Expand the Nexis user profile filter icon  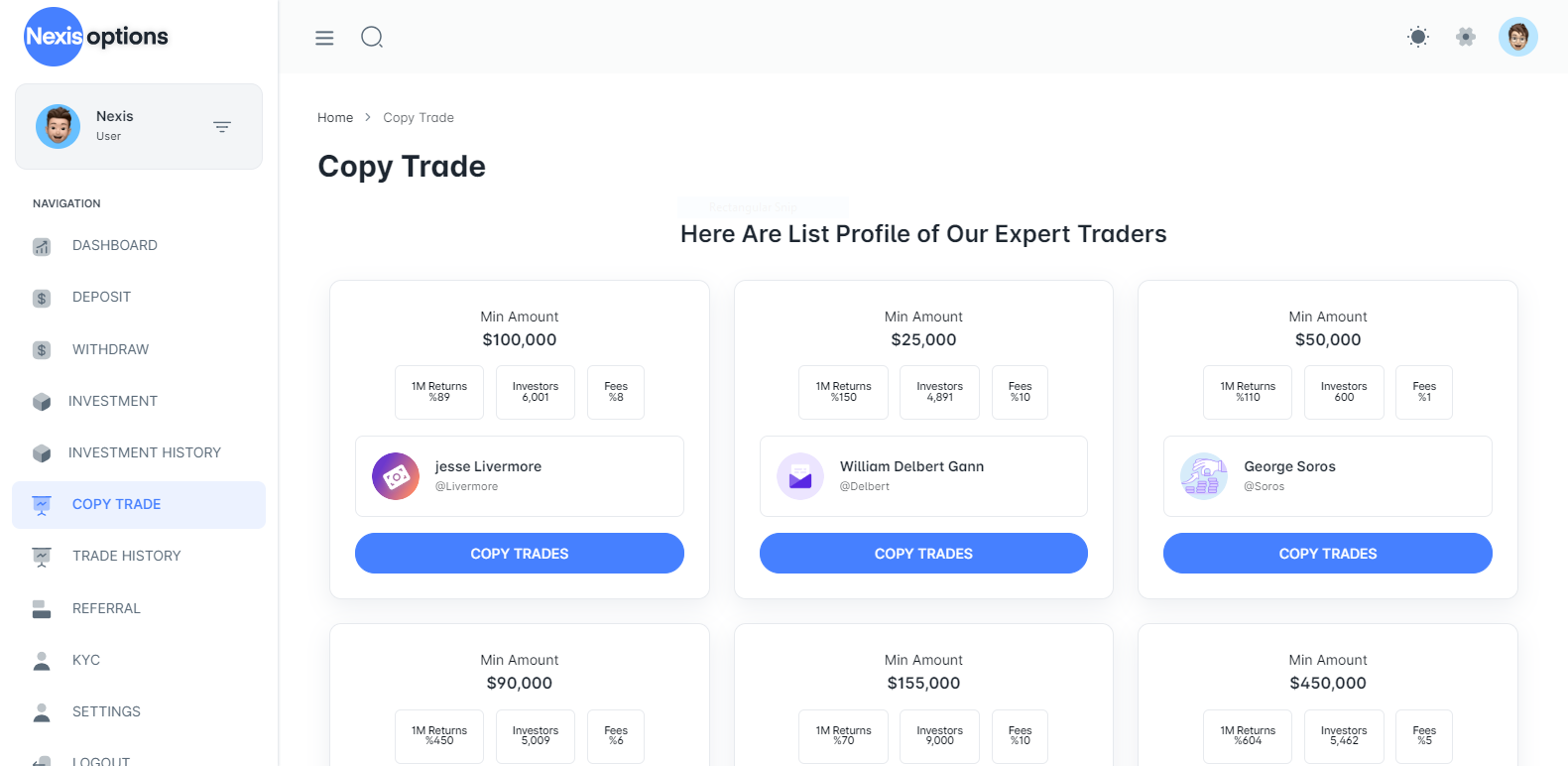(x=222, y=127)
